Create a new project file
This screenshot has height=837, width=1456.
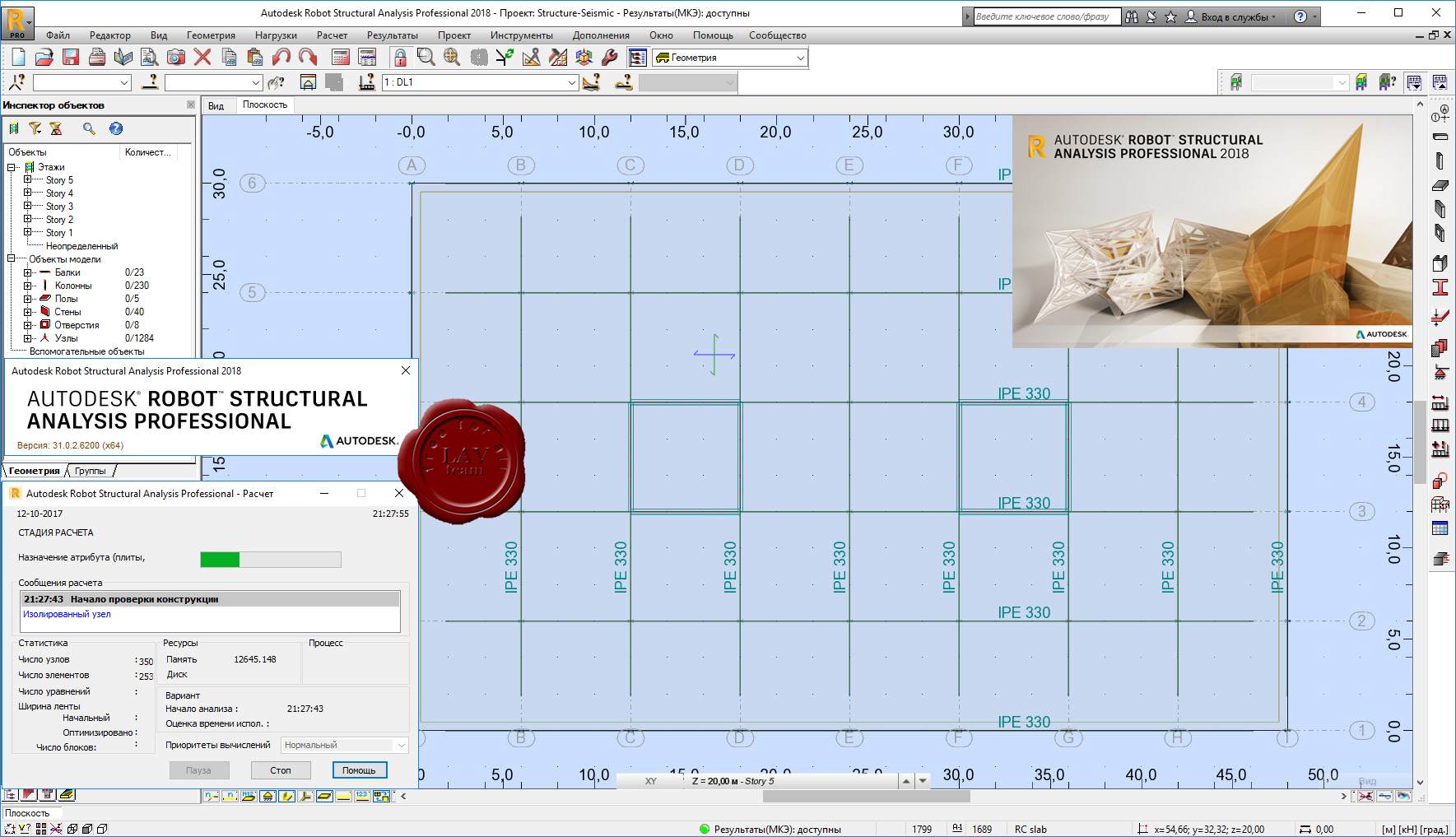pyautogui.click(x=18, y=57)
